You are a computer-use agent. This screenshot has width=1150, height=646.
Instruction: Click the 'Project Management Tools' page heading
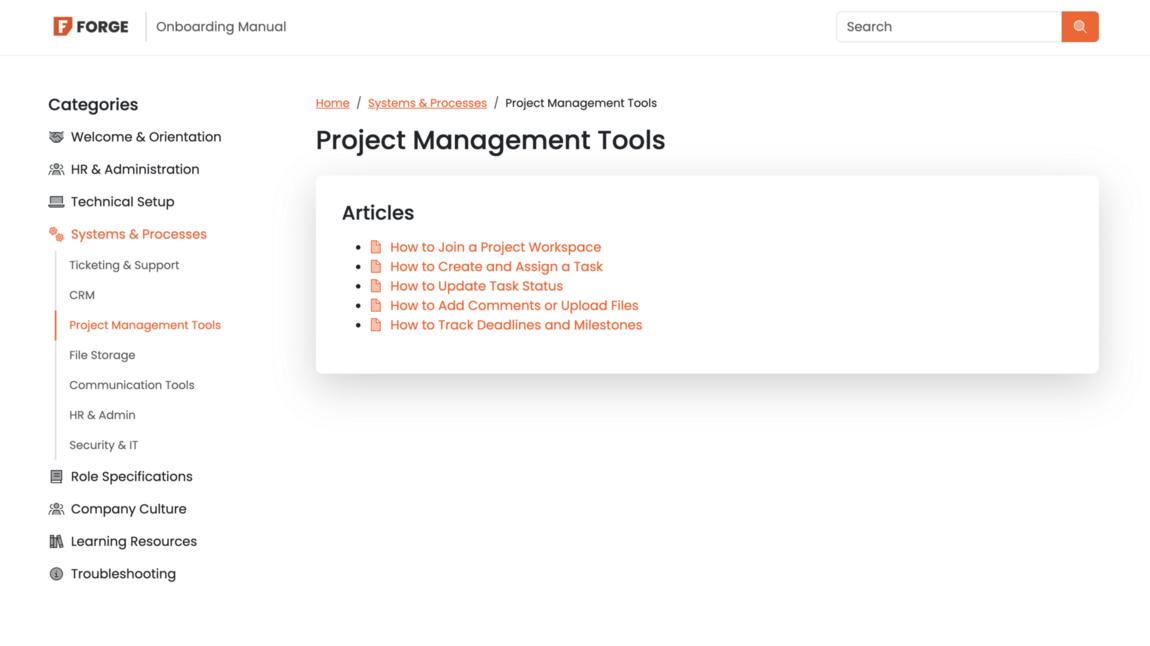[x=490, y=140]
